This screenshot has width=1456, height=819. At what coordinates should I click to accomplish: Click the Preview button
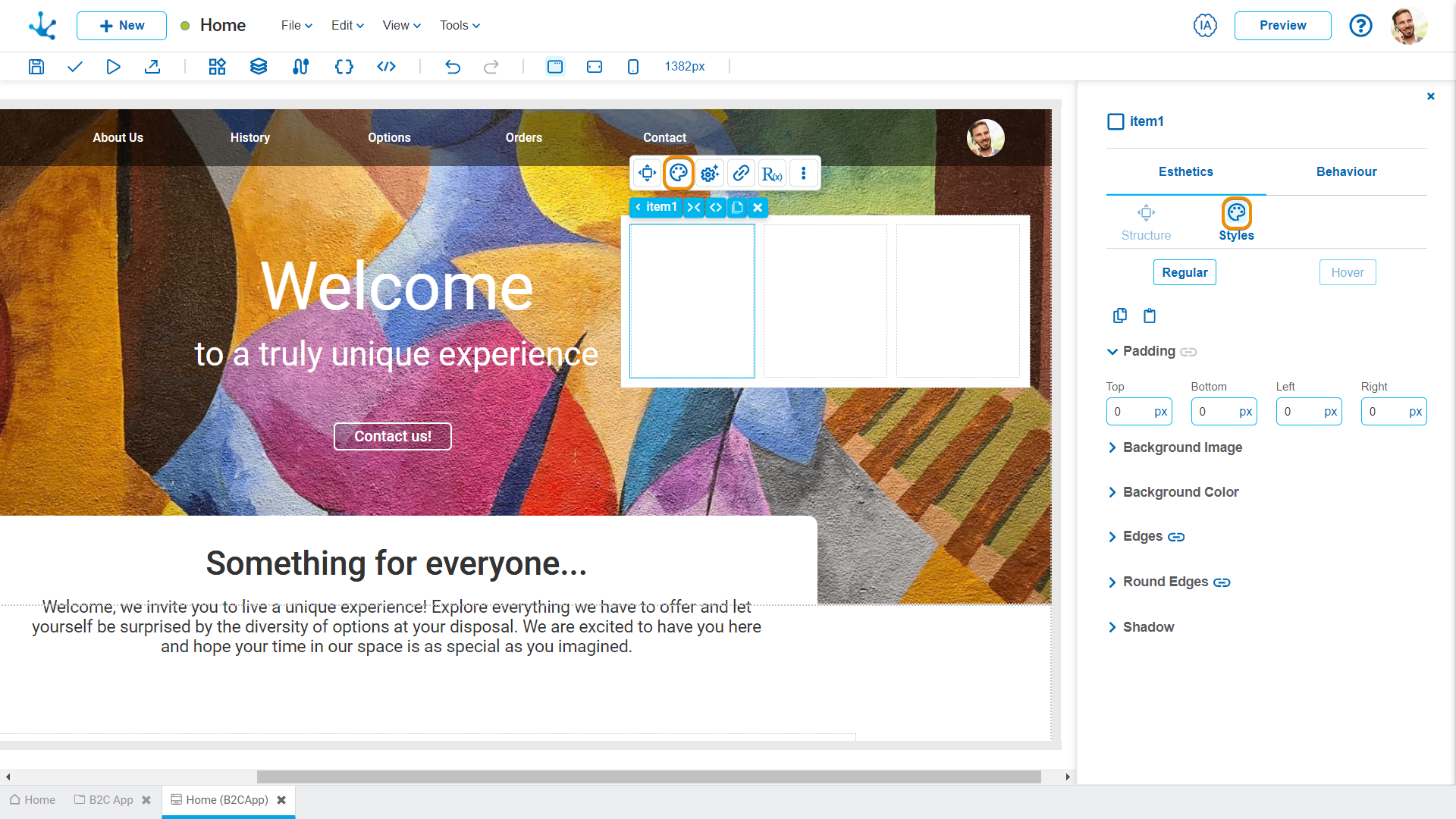point(1283,25)
